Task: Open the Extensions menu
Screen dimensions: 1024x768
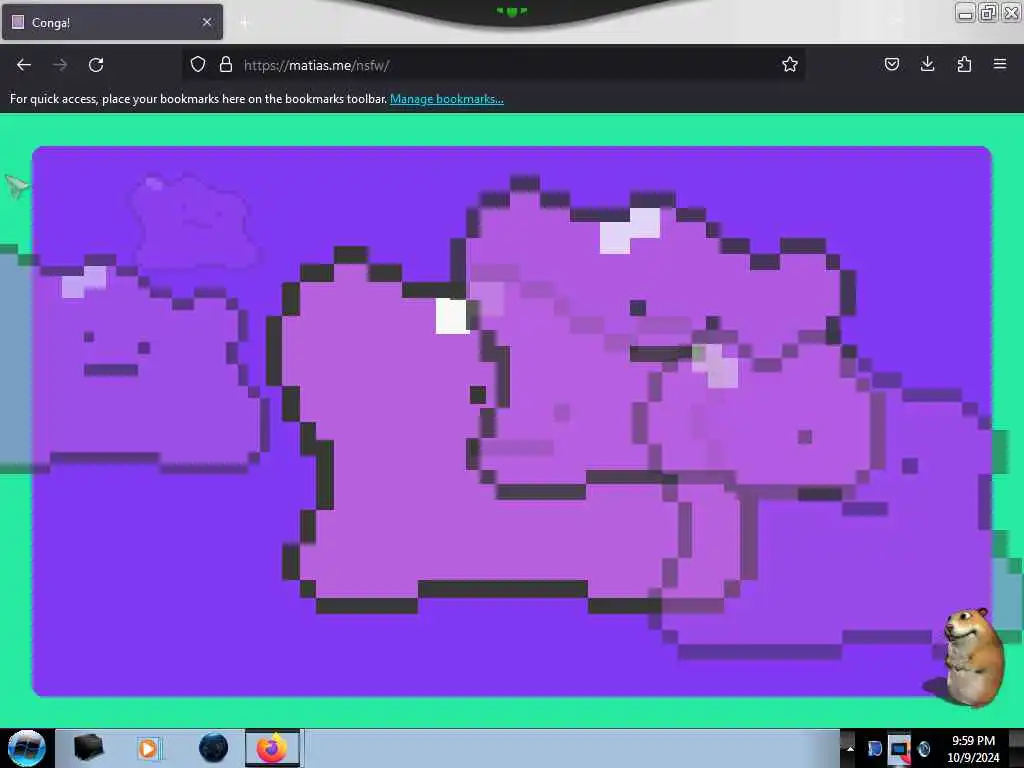Action: pos(964,64)
